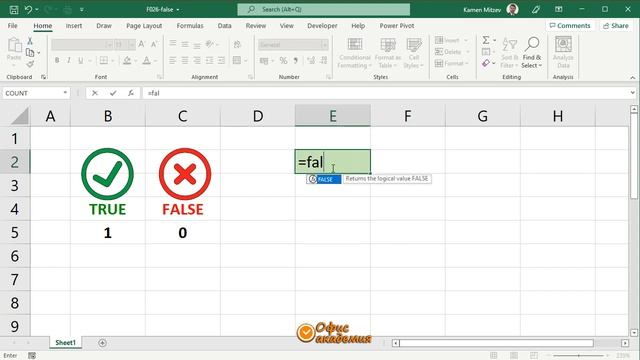640x360 pixels.
Task: Cancel formula entry with the X icon
Action: [95, 93]
